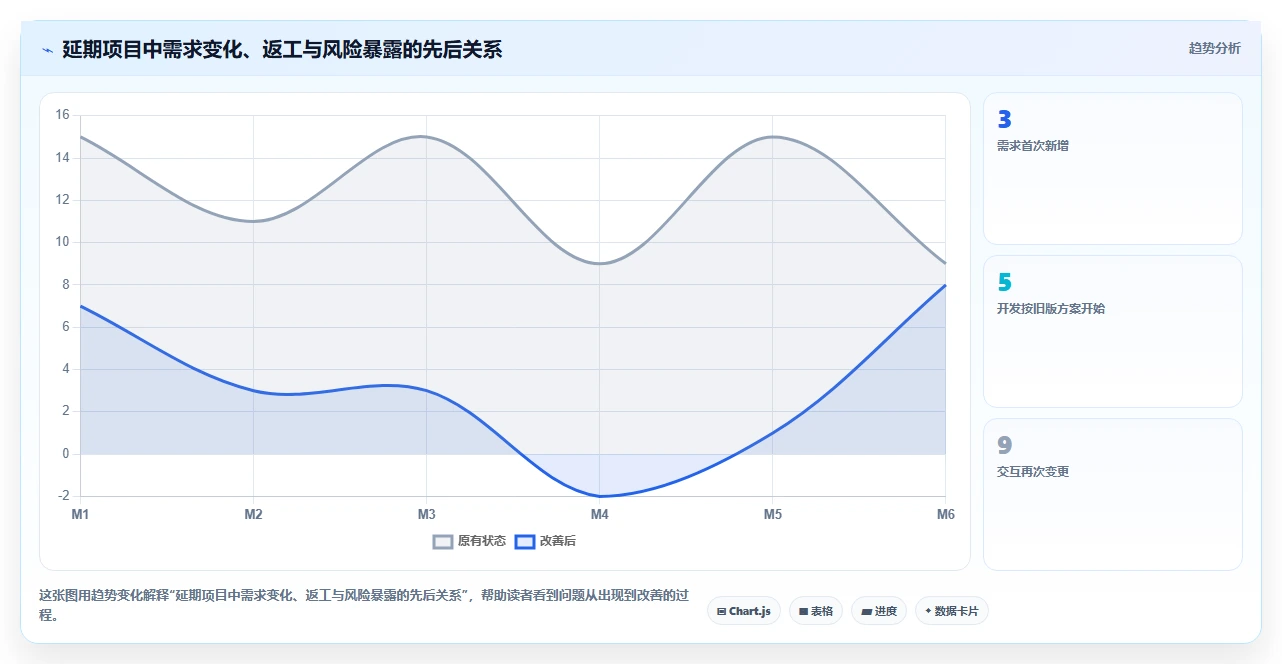Click the M2 x-axis label
The width and height of the screenshot is (1282, 664).
pyautogui.click(x=253, y=515)
